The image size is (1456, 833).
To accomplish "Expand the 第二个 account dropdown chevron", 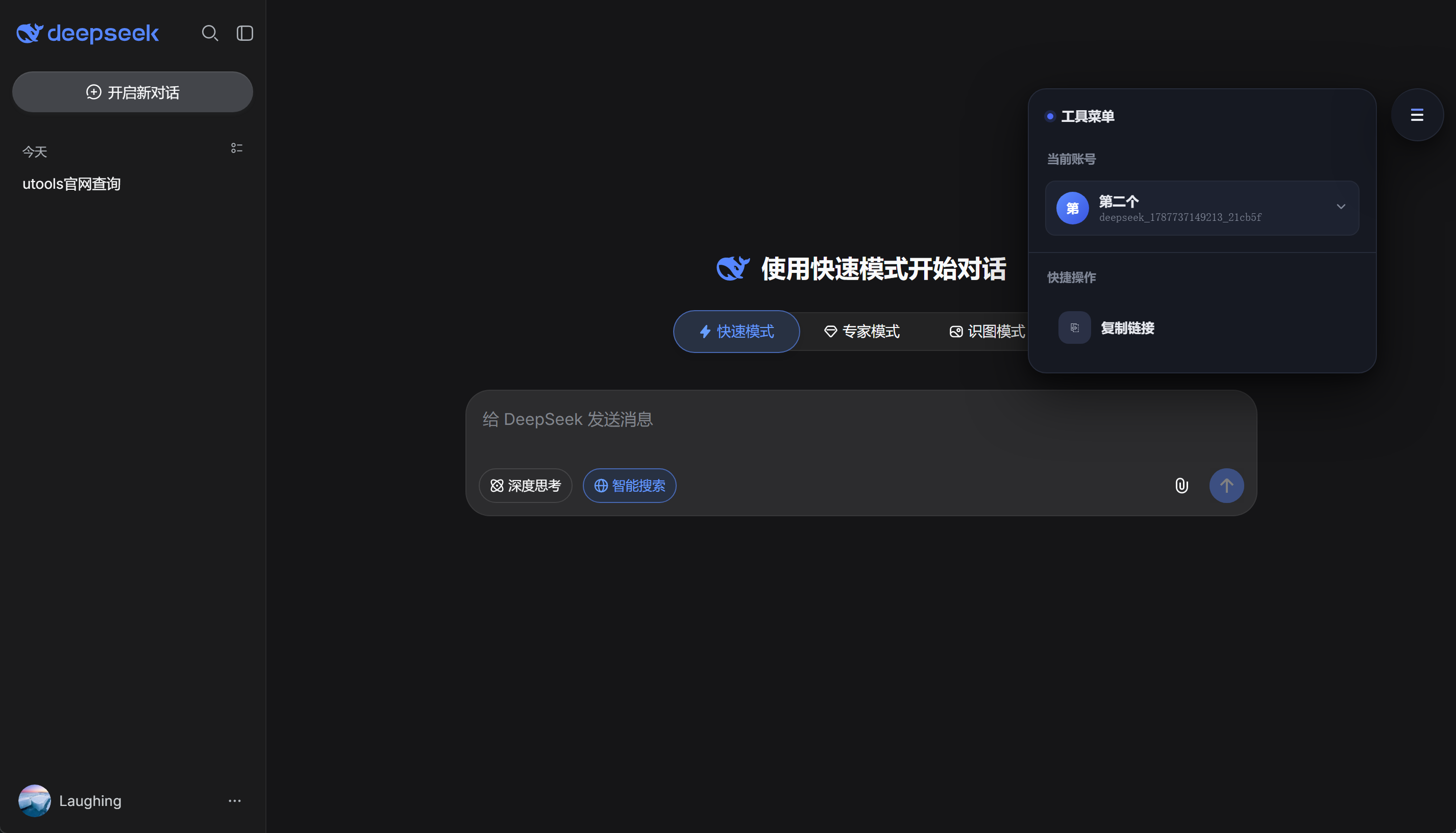I will [x=1341, y=207].
